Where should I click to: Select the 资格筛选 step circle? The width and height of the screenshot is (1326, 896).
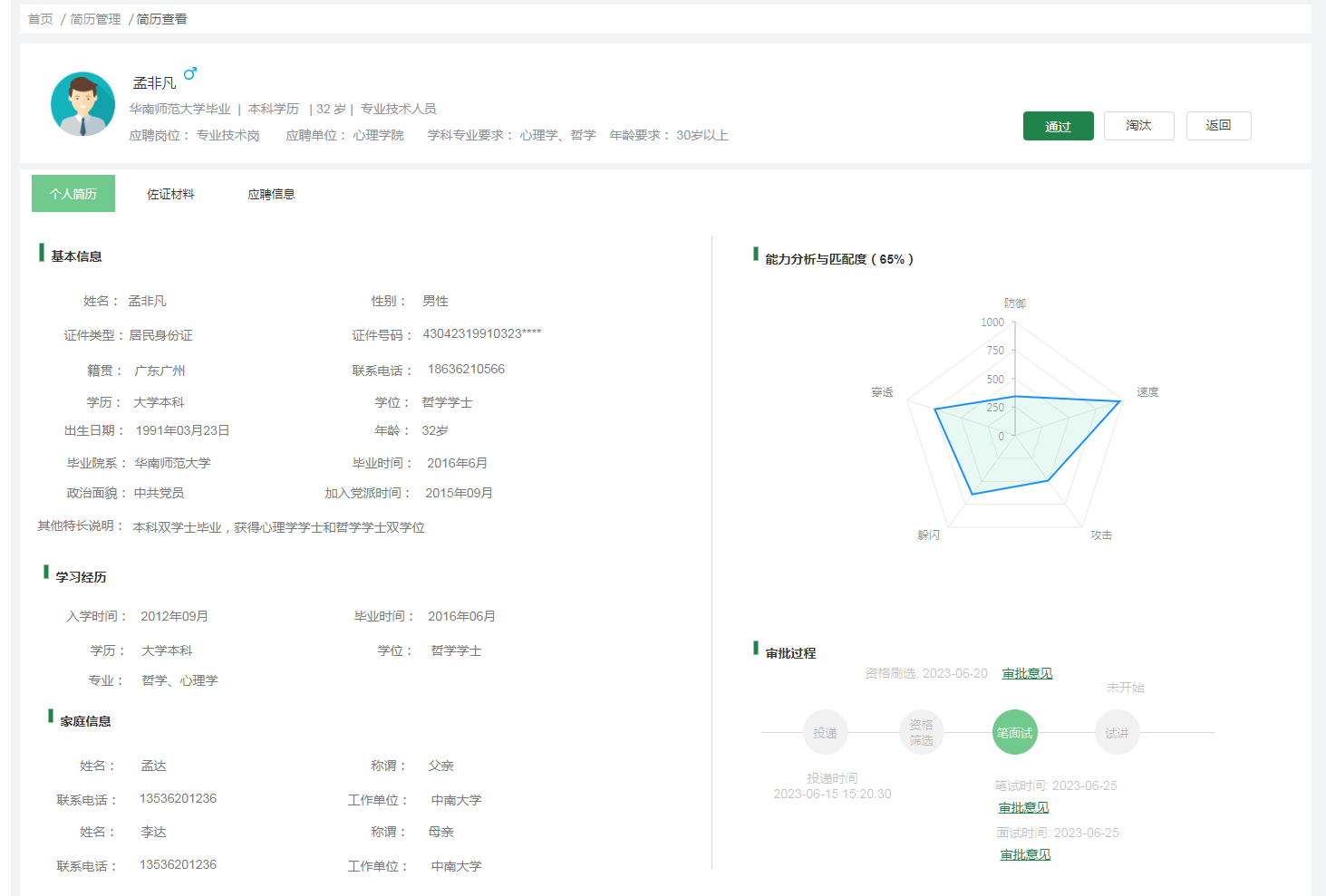(x=921, y=733)
